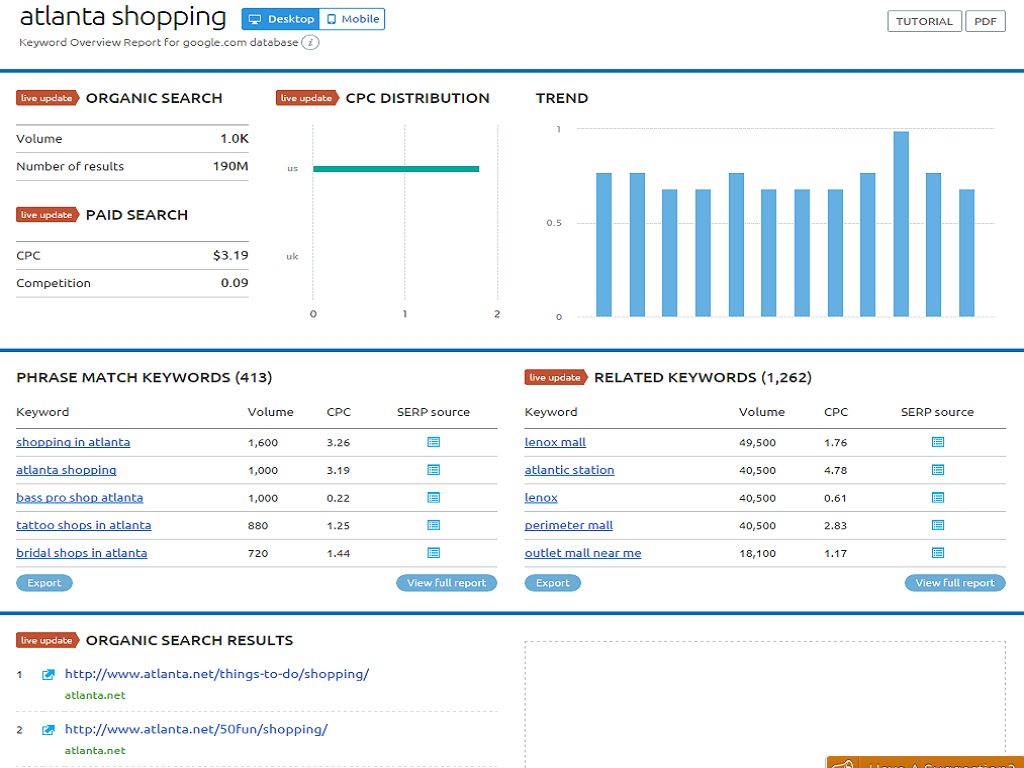Open SERP source icon for bass pro shop atlanta
The width and height of the screenshot is (1024, 768).
tap(433, 498)
